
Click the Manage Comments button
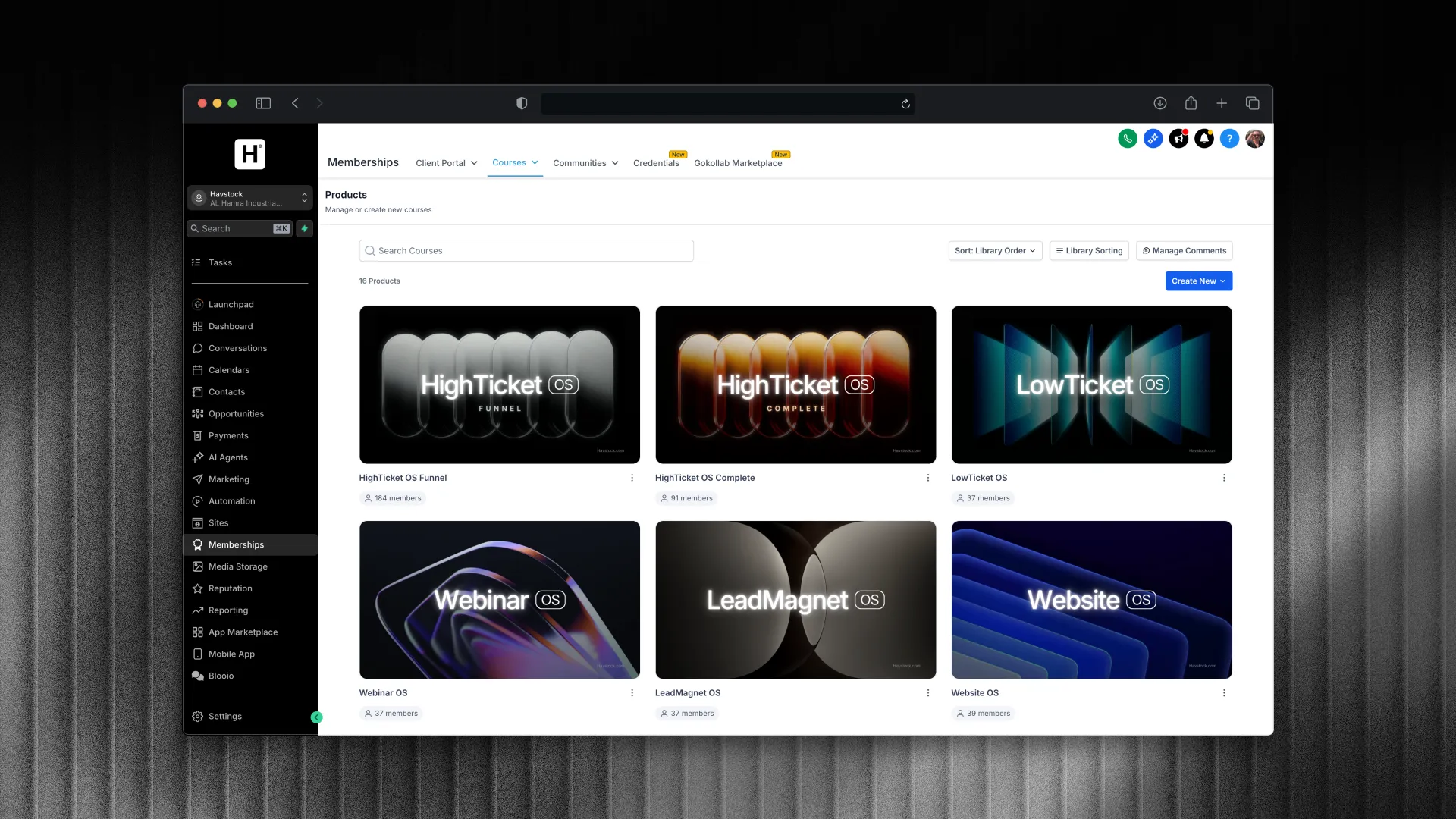point(1185,250)
